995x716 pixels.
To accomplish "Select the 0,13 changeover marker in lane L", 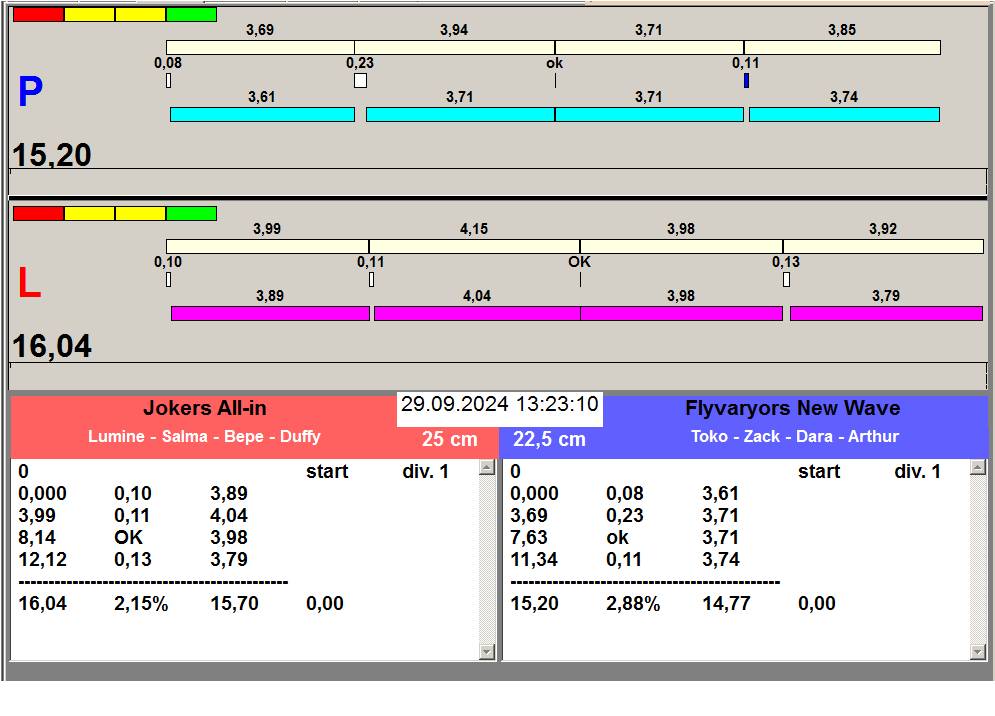I will pyautogui.click(x=786, y=280).
